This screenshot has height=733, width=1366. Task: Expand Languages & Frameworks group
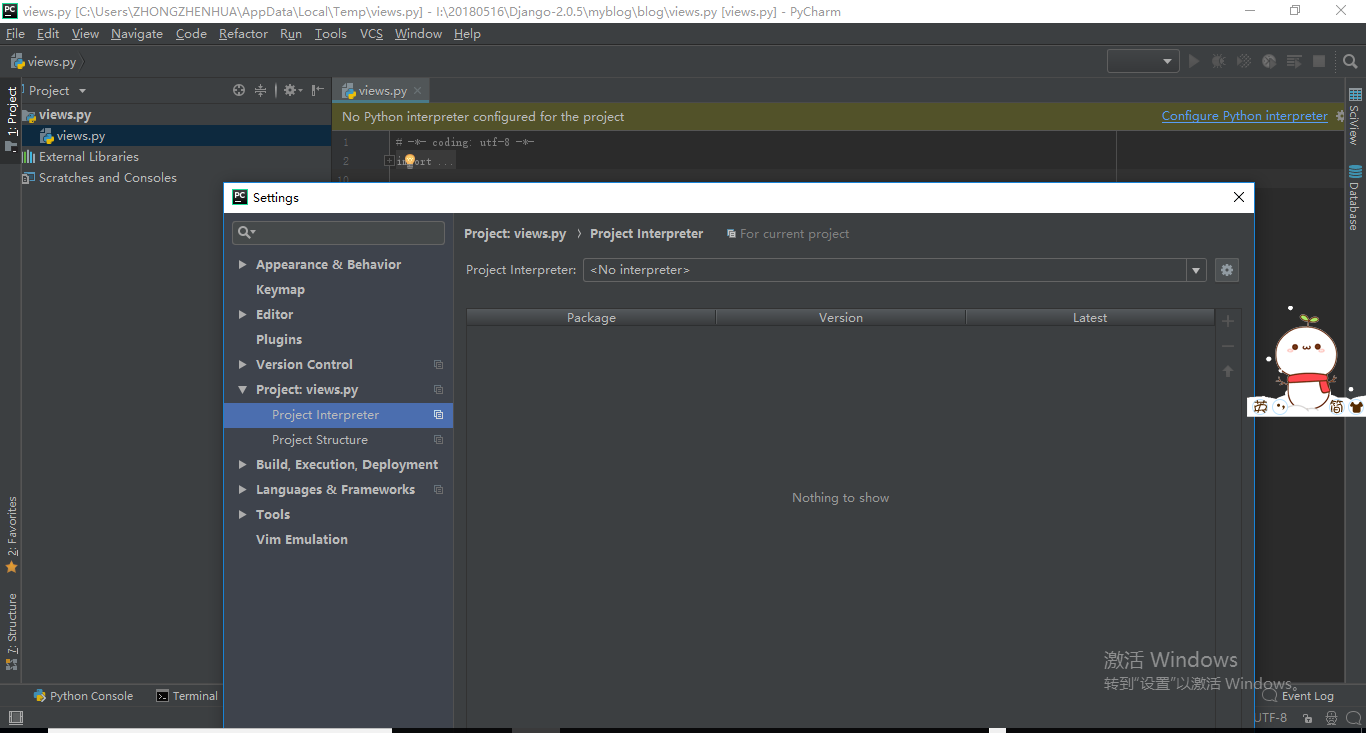[x=242, y=490]
